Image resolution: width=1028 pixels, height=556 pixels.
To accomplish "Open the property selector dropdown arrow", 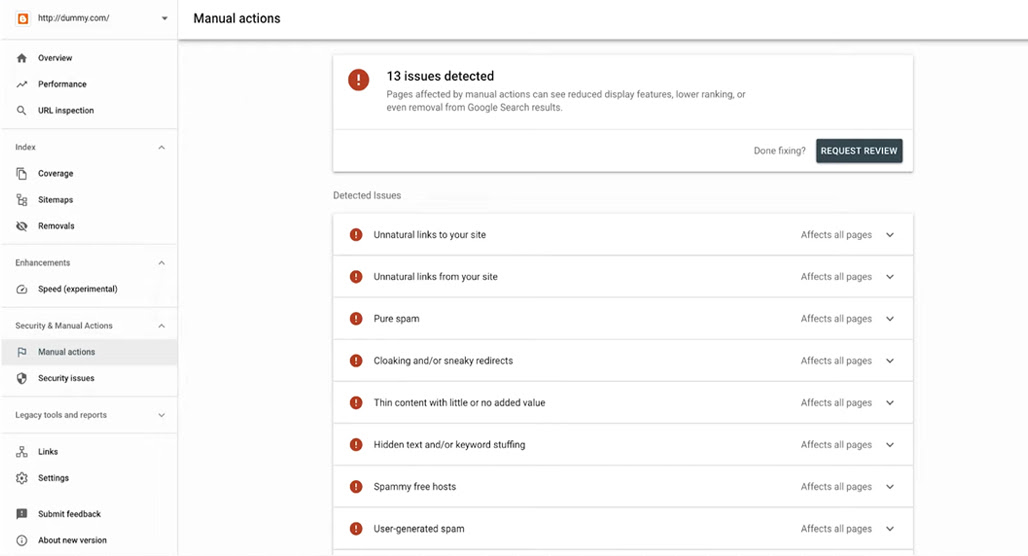I will [164, 18].
